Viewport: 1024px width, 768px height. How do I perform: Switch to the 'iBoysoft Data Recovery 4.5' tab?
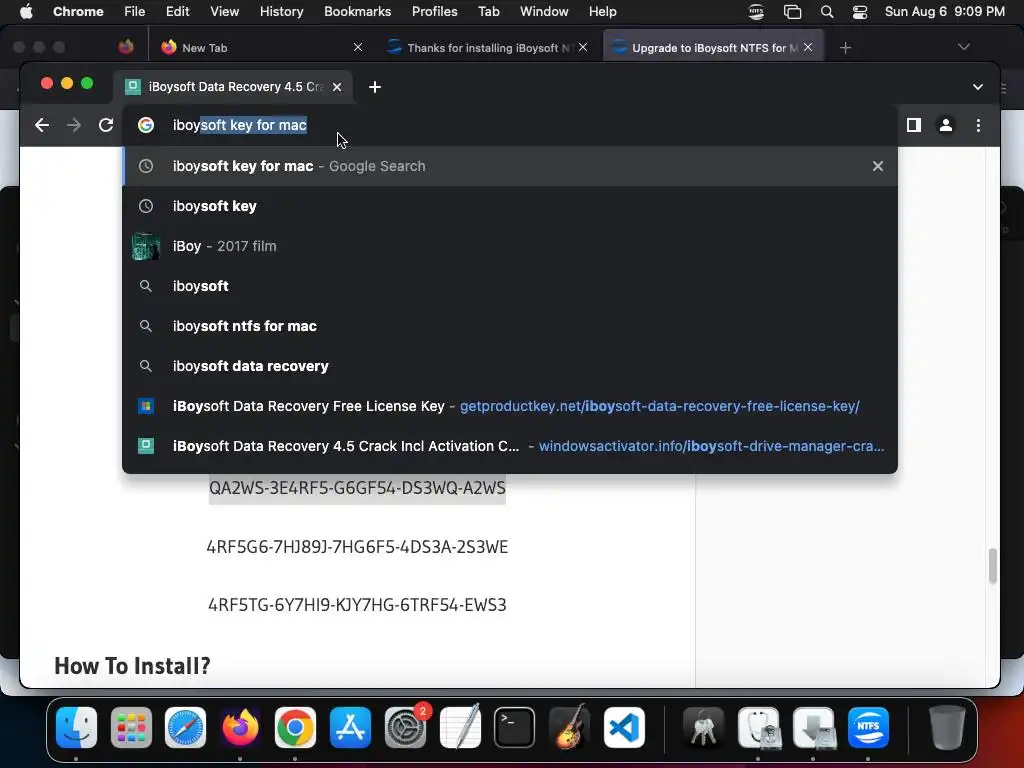point(235,87)
